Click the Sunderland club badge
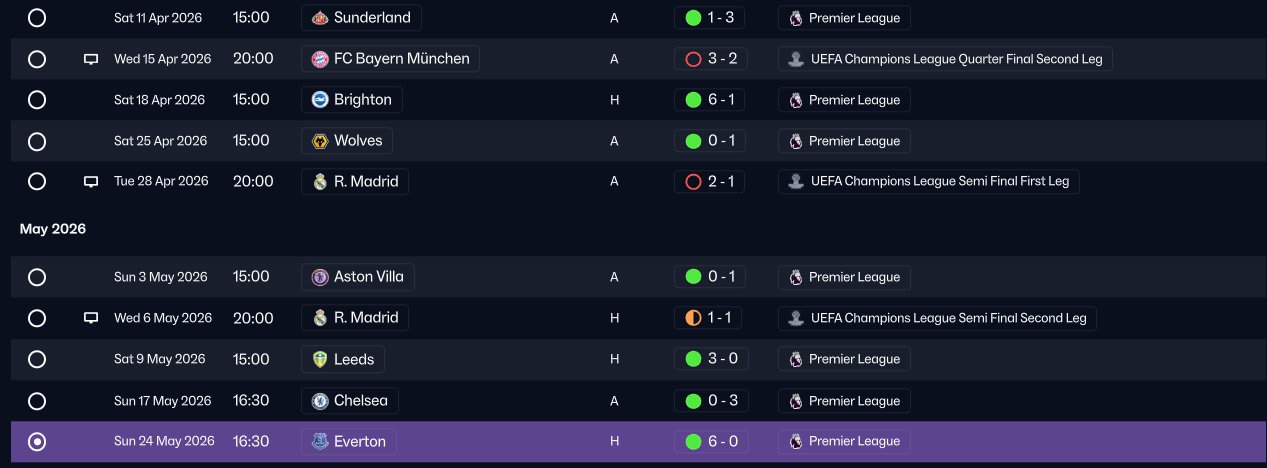The width and height of the screenshot is (1267, 468). pyautogui.click(x=320, y=18)
